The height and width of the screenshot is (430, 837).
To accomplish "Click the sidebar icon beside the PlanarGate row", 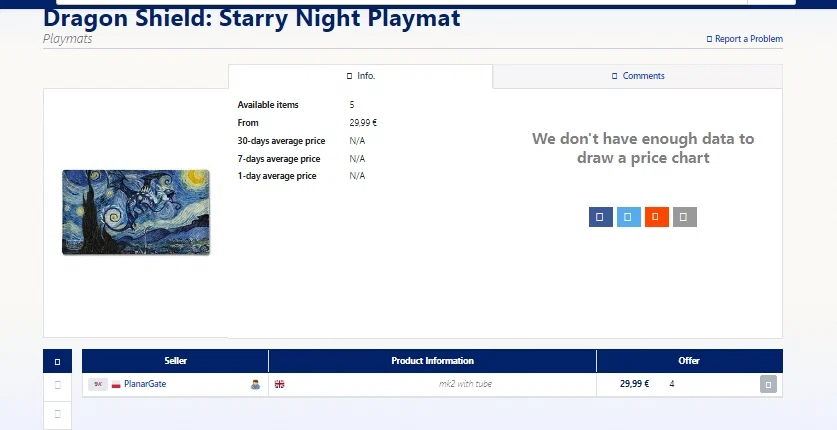I will tap(58, 385).
